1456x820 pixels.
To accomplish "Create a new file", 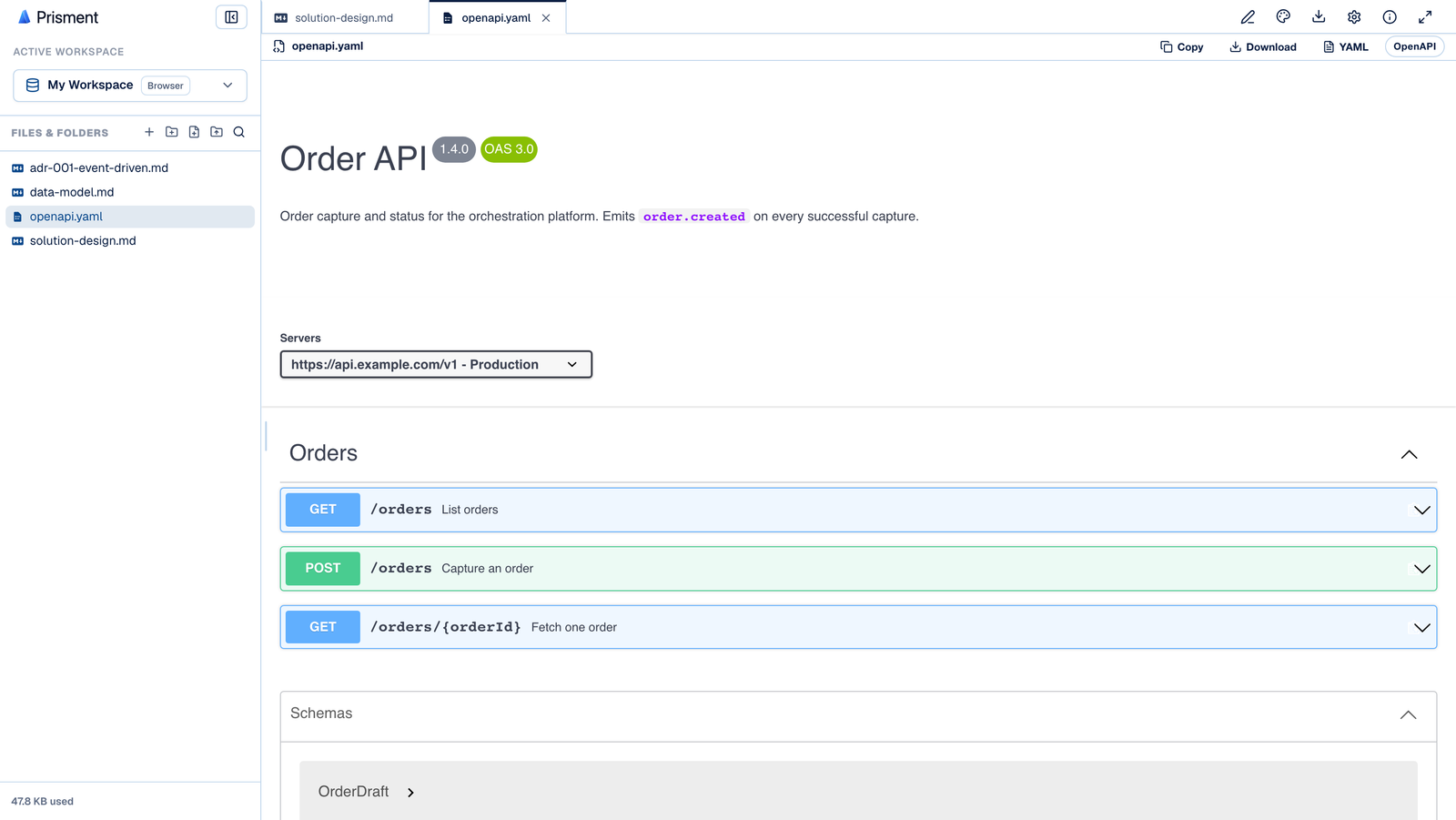I will (194, 132).
